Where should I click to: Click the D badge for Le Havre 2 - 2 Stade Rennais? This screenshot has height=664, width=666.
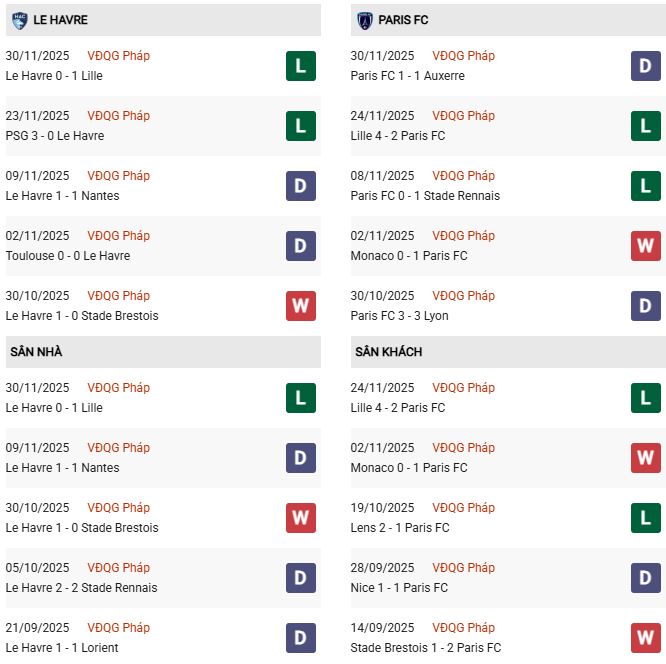[x=301, y=578]
